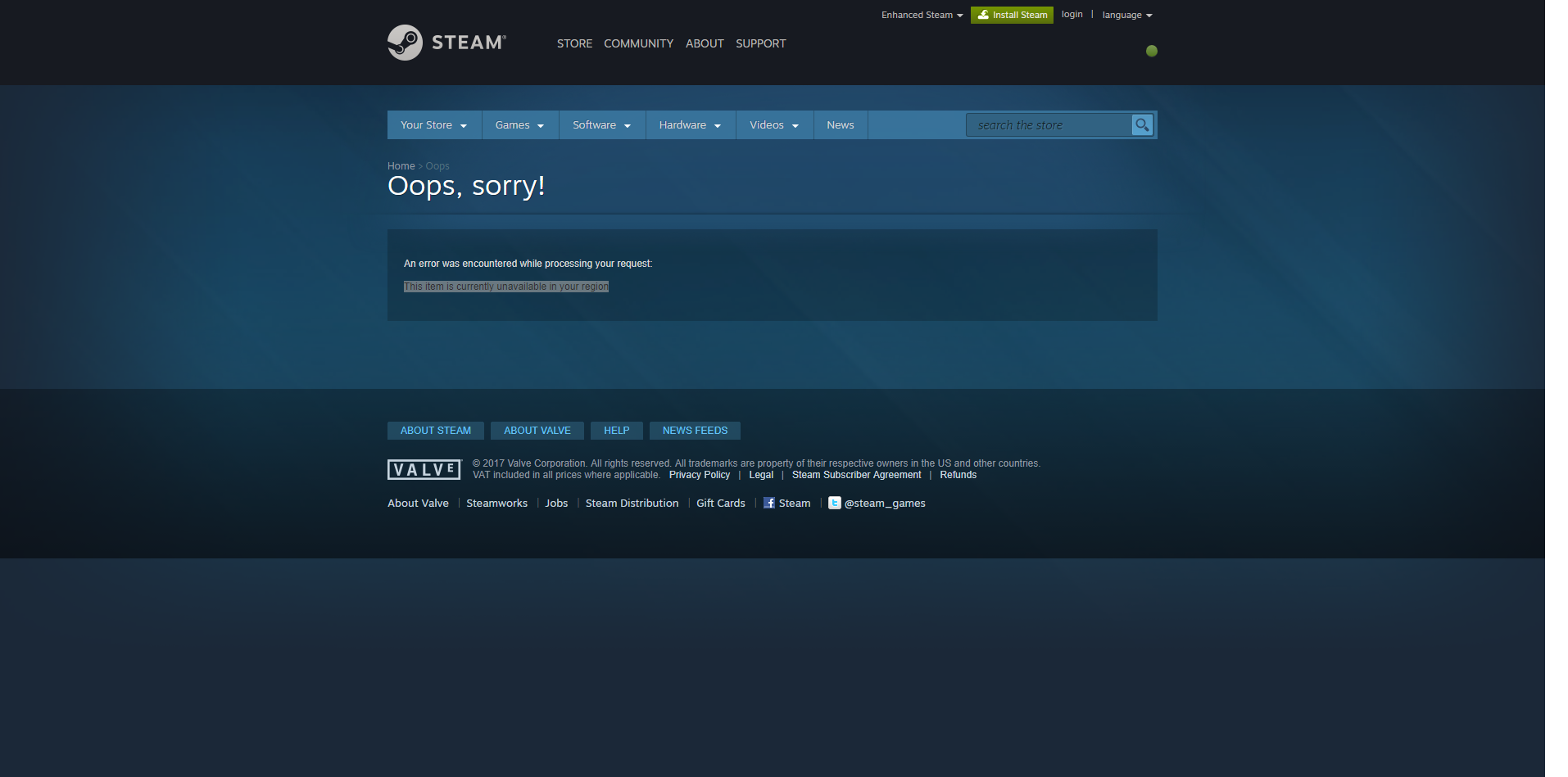Click the Home breadcrumb link

[x=401, y=165]
